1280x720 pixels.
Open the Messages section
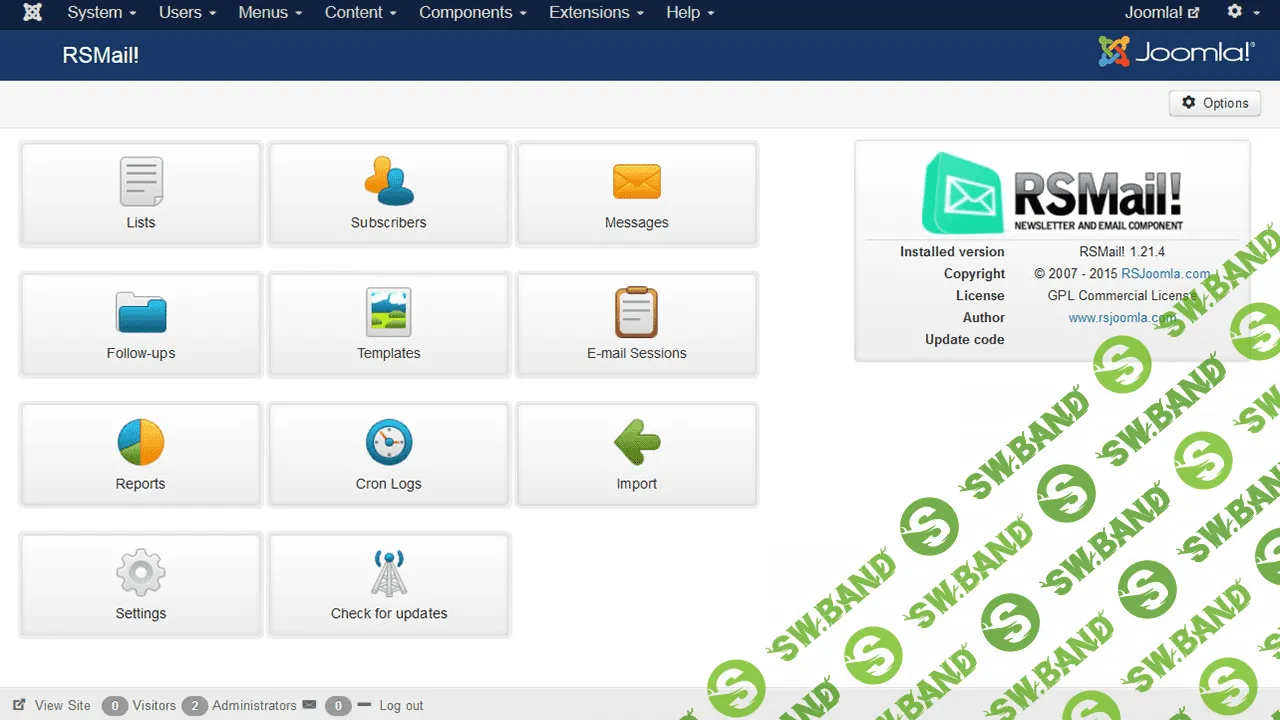[636, 194]
